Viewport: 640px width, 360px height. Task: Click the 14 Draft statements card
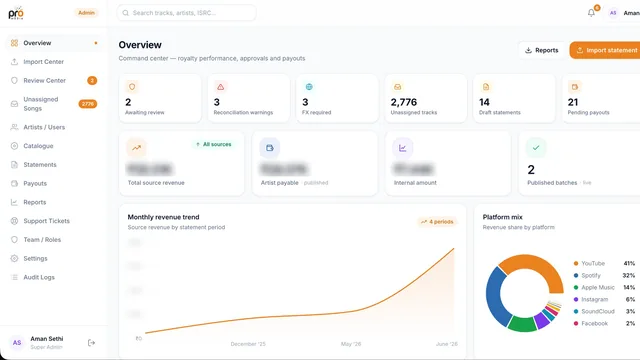(x=514, y=98)
